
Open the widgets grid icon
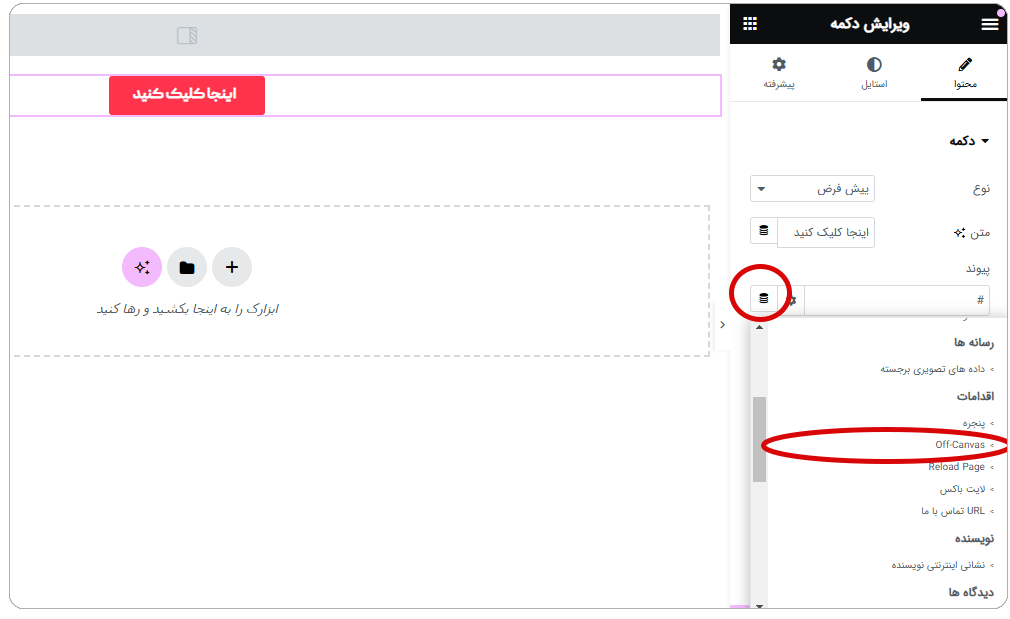[x=750, y=24]
